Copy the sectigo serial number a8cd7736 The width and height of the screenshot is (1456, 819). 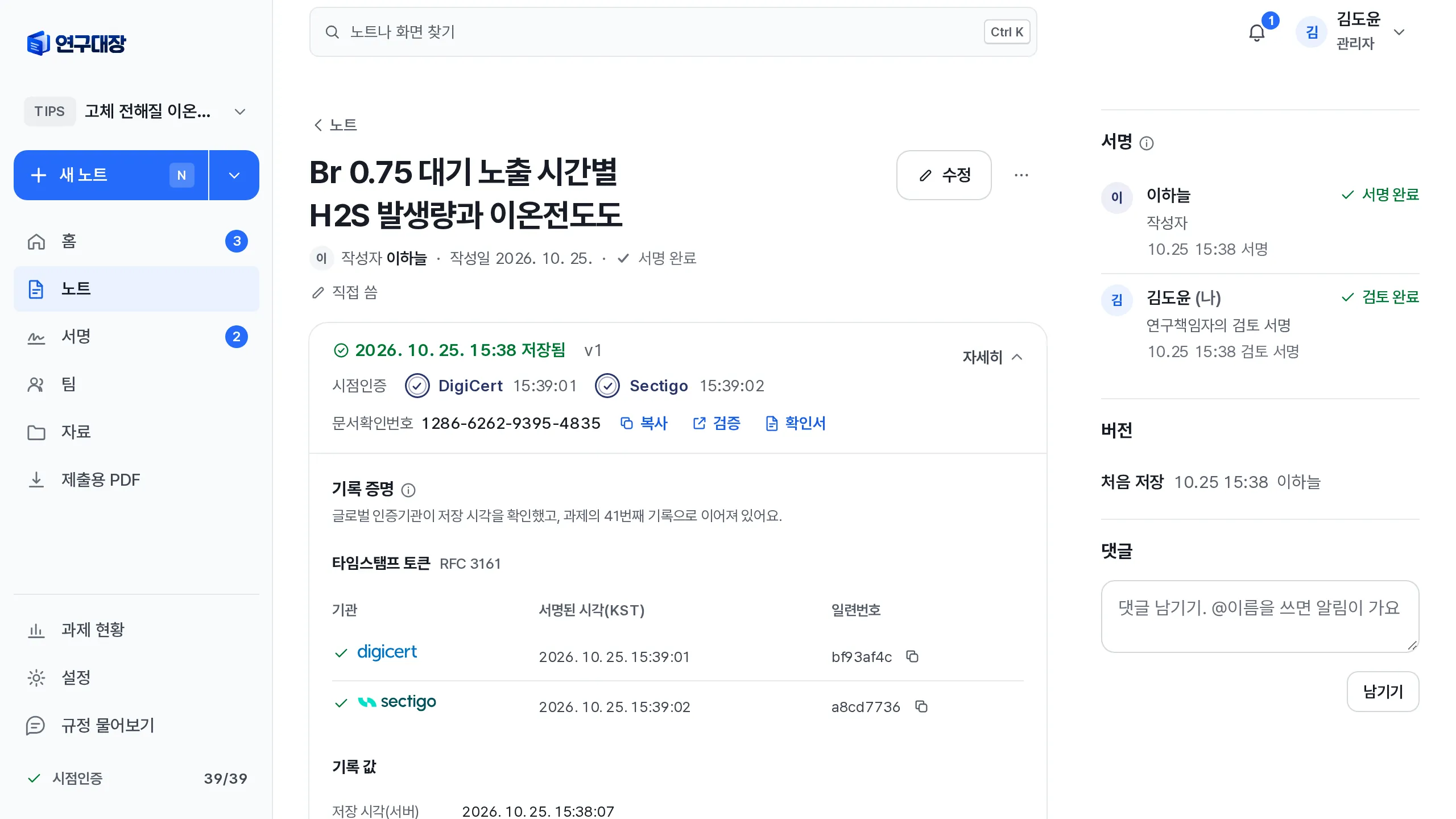(921, 706)
